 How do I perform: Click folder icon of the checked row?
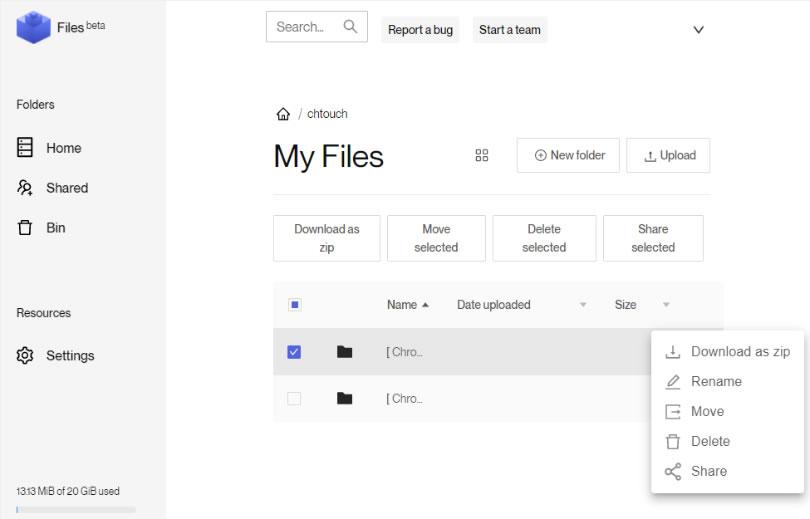[x=345, y=352]
